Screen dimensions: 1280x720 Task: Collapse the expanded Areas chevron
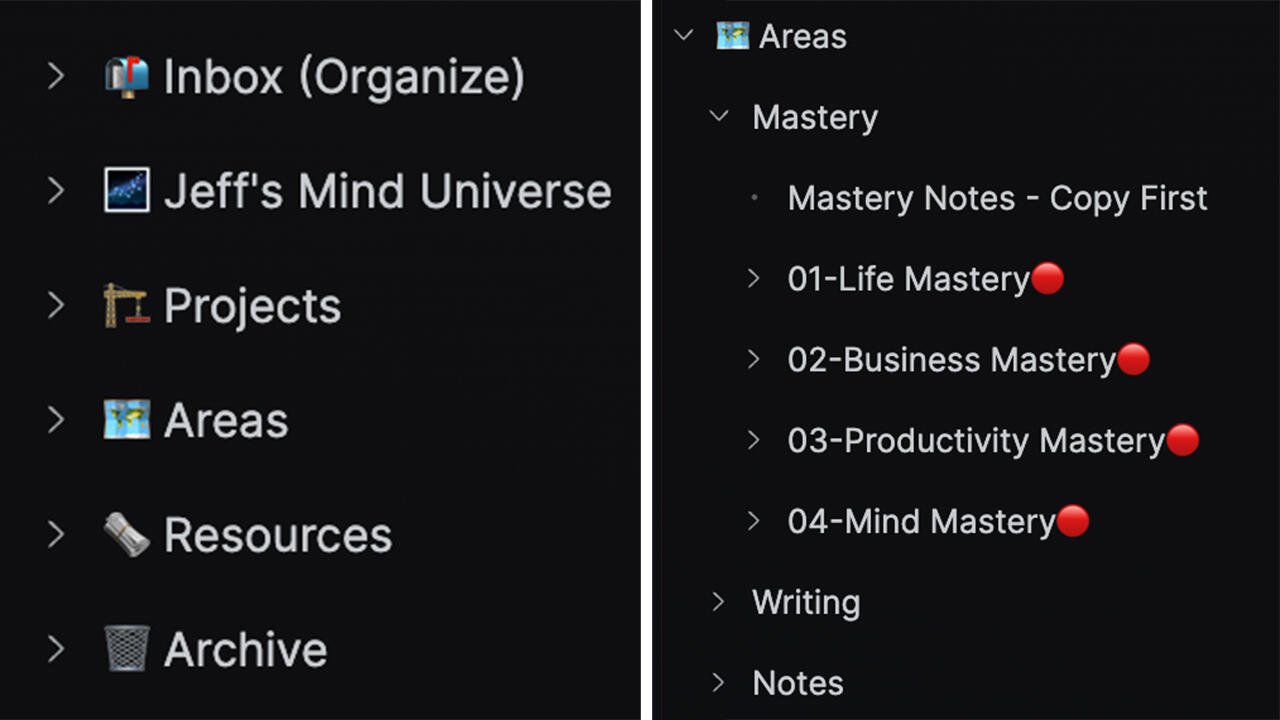coord(684,36)
